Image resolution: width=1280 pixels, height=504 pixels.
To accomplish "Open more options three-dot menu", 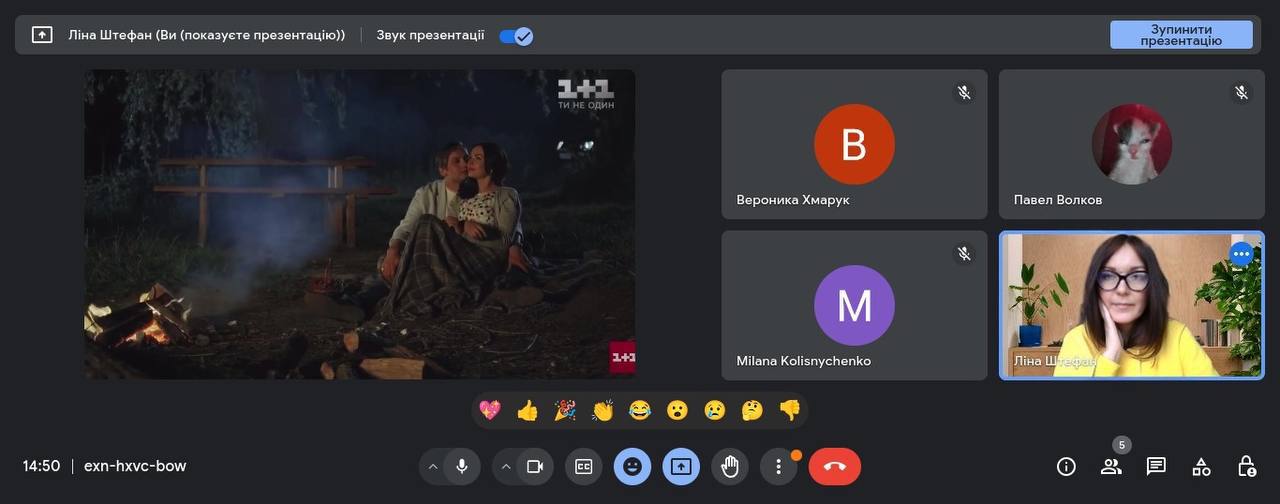I will 778,466.
